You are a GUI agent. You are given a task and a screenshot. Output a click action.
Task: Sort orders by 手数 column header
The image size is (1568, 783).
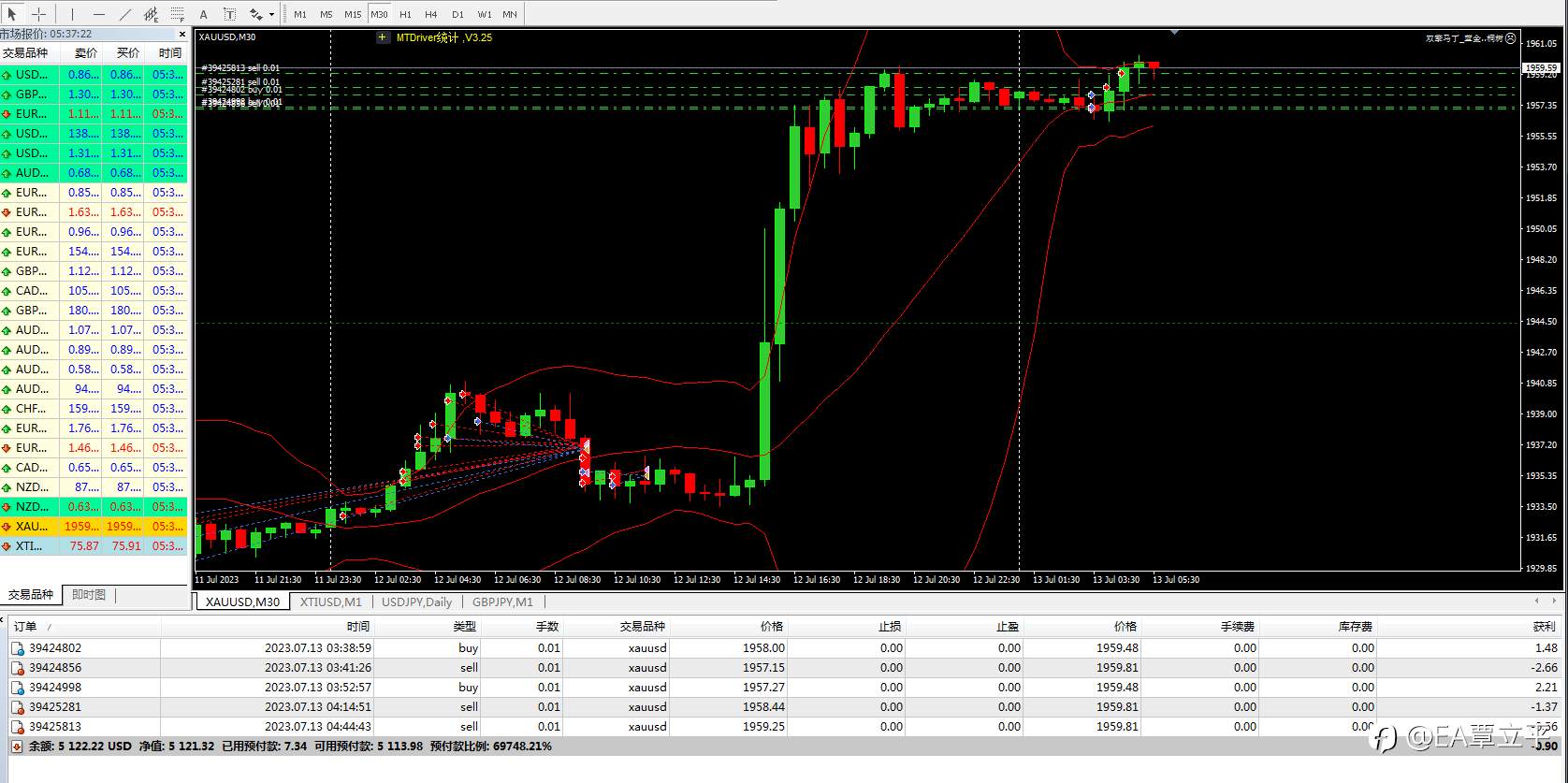pos(546,626)
